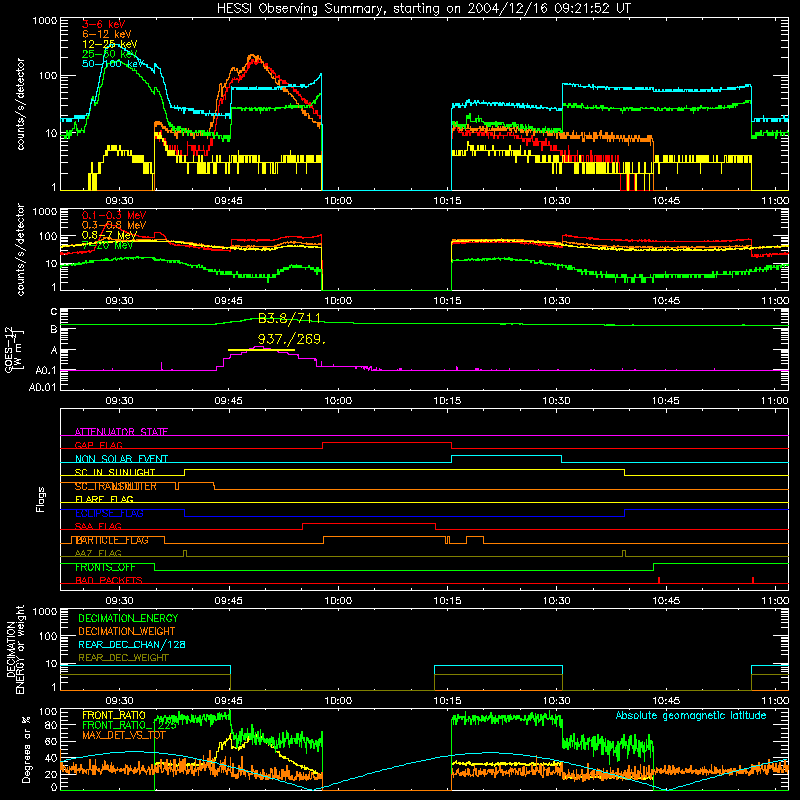Image resolution: width=800 pixels, height=800 pixels.
Task: Select the SC_TRANSMITTER flag label
Action: (x=116, y=486)
